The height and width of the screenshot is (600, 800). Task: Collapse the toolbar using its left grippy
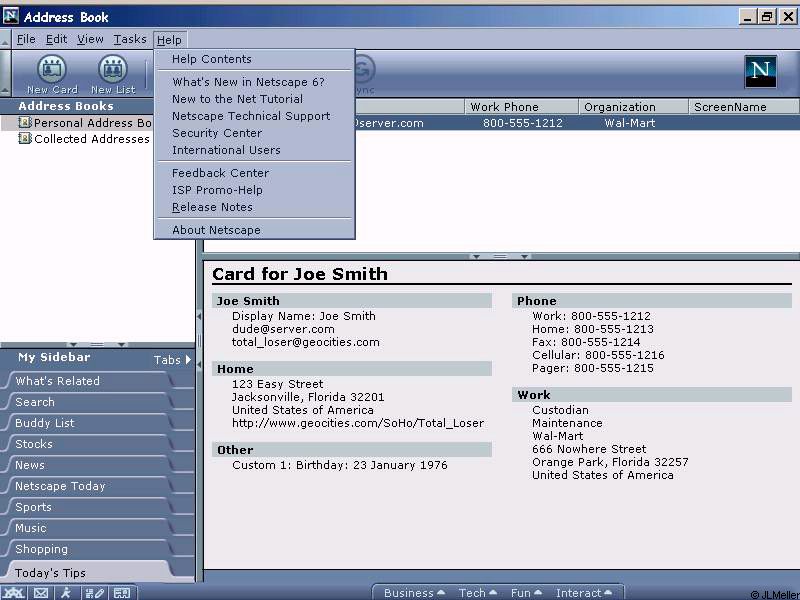tap(5, 74)
